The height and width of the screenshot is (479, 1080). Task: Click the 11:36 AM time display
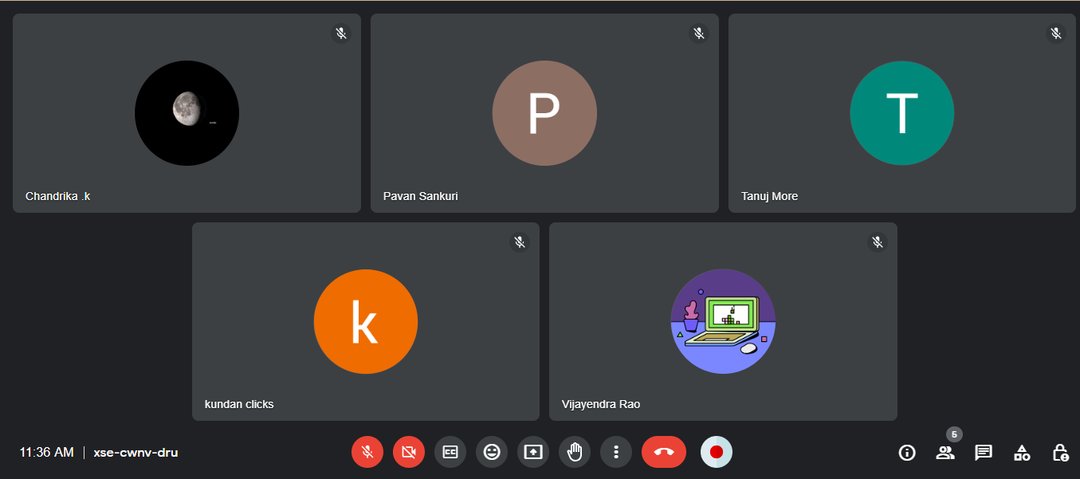tap(46, 453)
